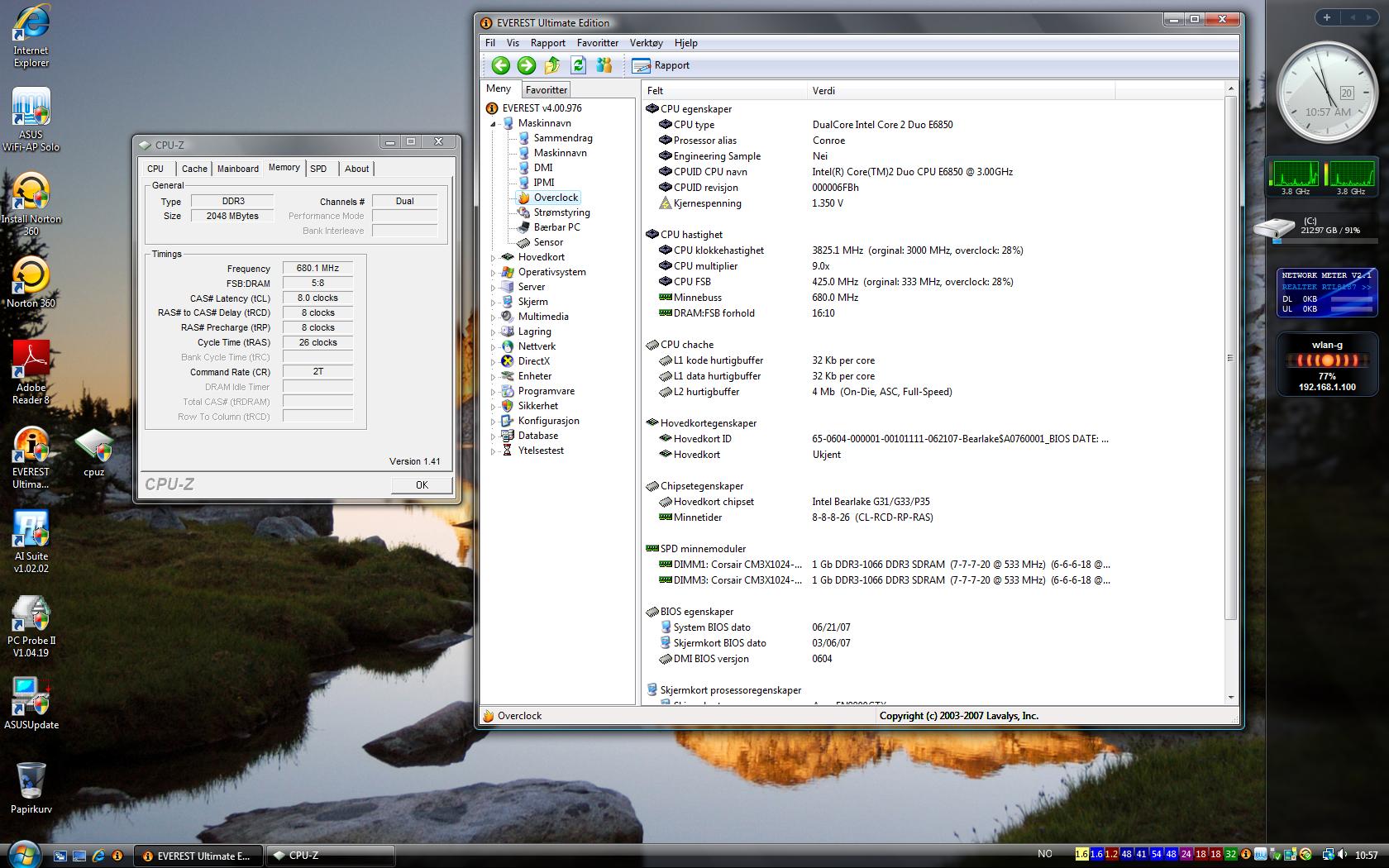
Task: Select EVEREST v4.00.976 root node
Action: click(x=542, y=108)
